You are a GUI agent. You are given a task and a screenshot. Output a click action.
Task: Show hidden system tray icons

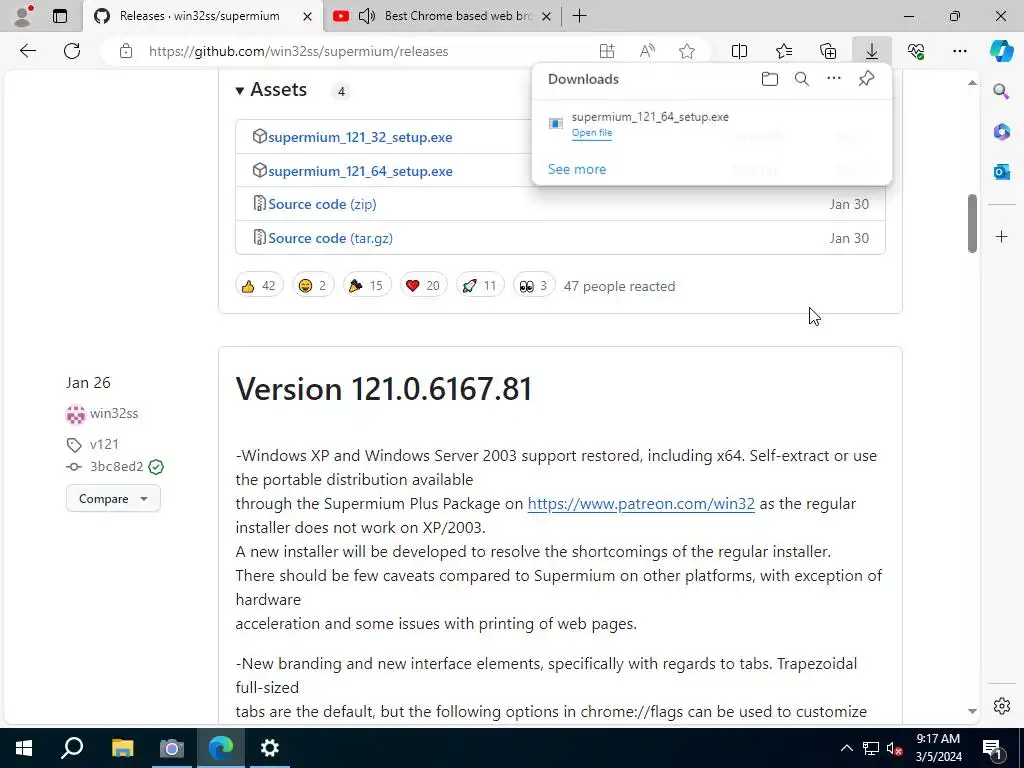tap(846, 748)
